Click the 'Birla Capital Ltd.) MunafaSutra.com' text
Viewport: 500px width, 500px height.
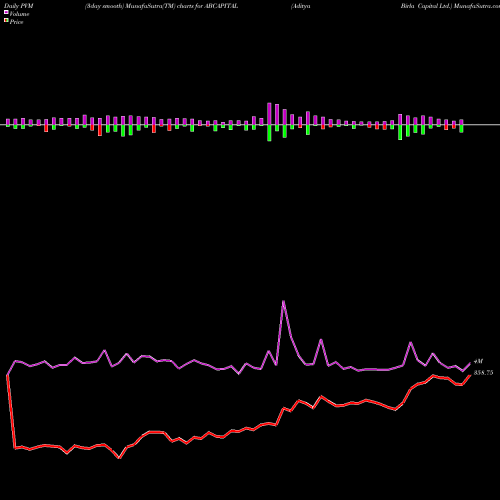[450, 6]
